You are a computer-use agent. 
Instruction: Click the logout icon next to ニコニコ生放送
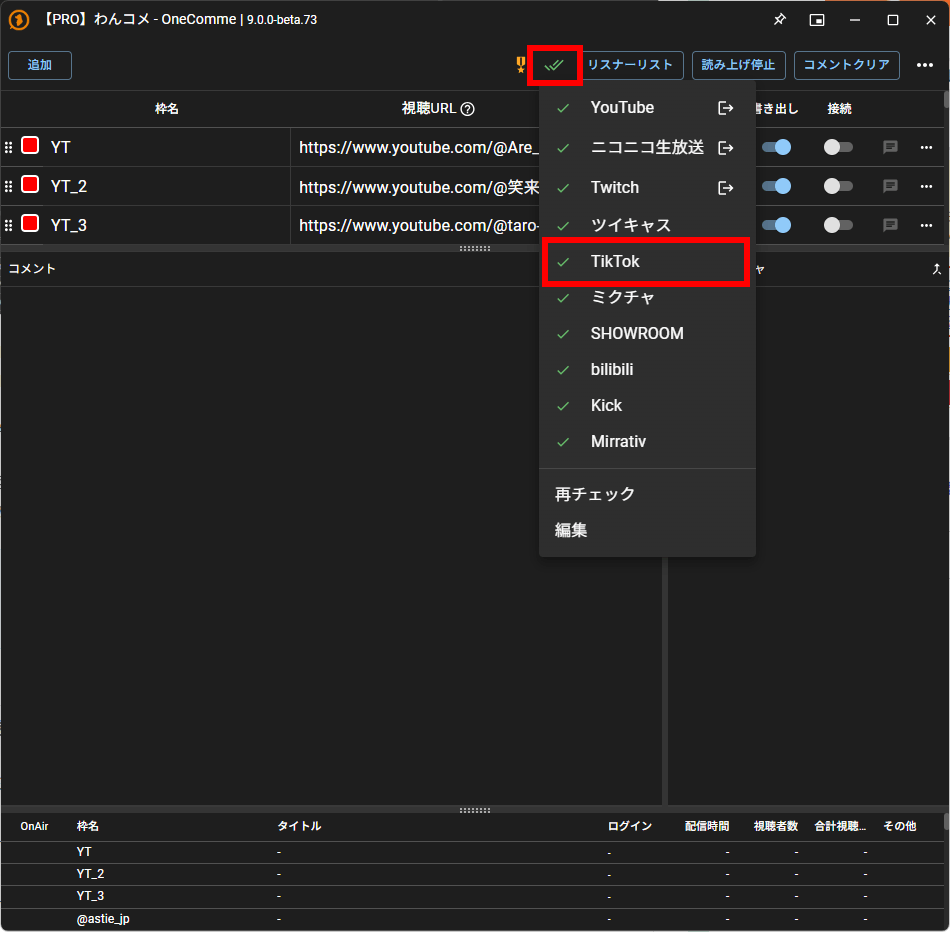point(726,148)
